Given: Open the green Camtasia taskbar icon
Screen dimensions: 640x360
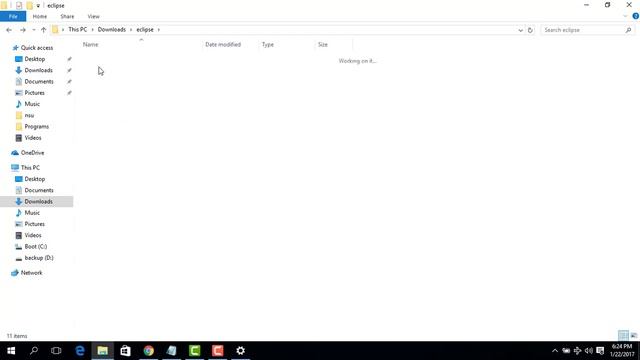Looking at the screenshot, I should tap(195, 351).
